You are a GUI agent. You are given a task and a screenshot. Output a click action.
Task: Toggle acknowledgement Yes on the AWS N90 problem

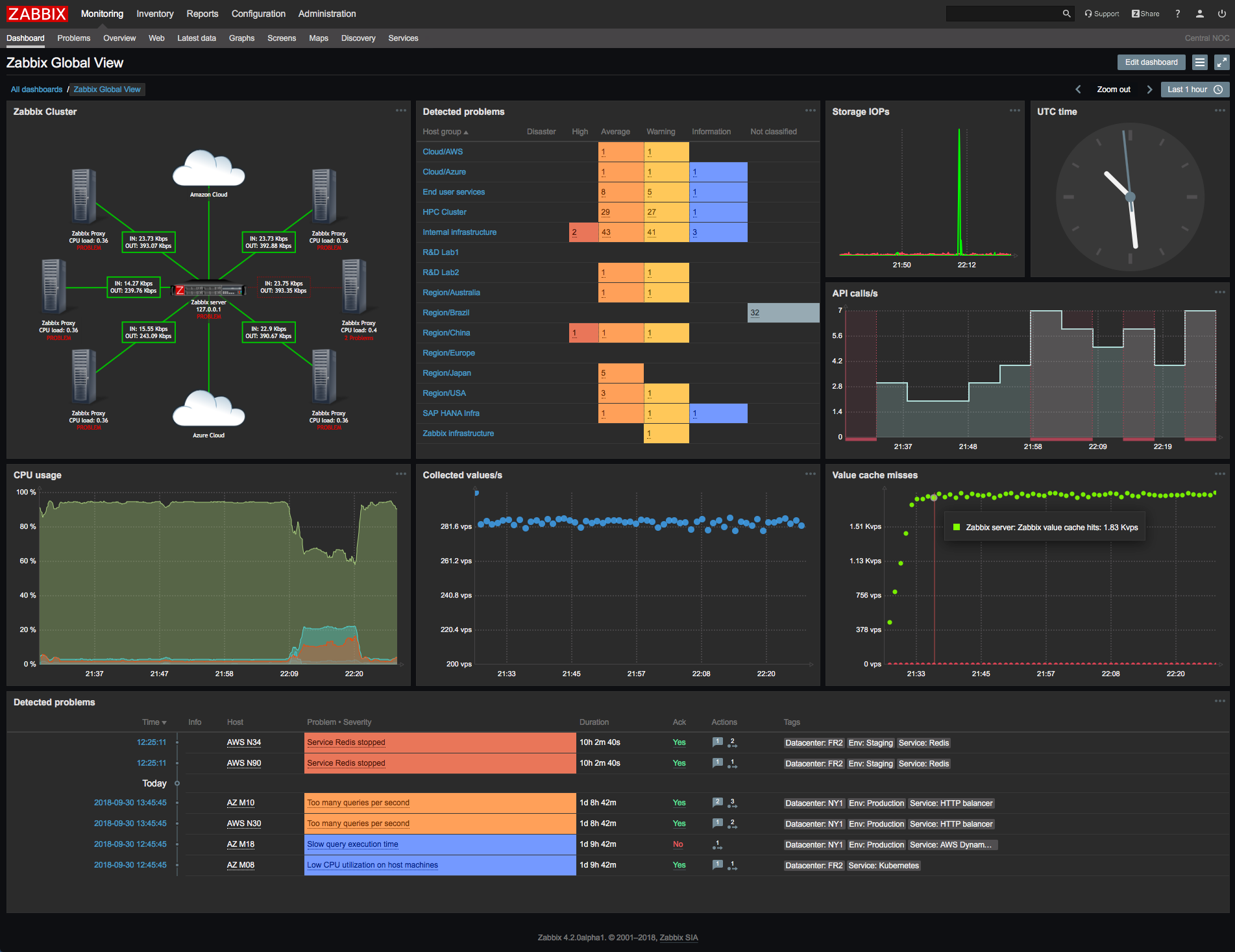point(679,763)
